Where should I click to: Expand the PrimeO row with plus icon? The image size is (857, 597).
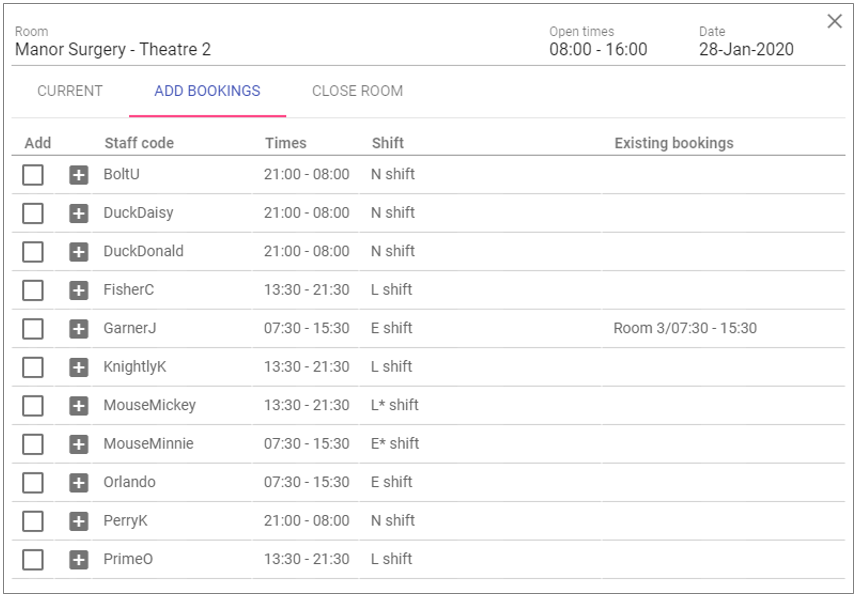[x=79, y=560]
